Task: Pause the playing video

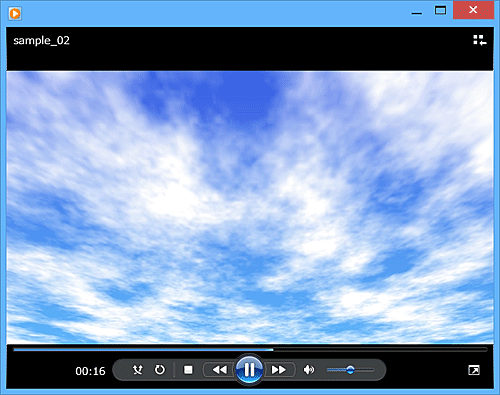Action: click(249, 369)
